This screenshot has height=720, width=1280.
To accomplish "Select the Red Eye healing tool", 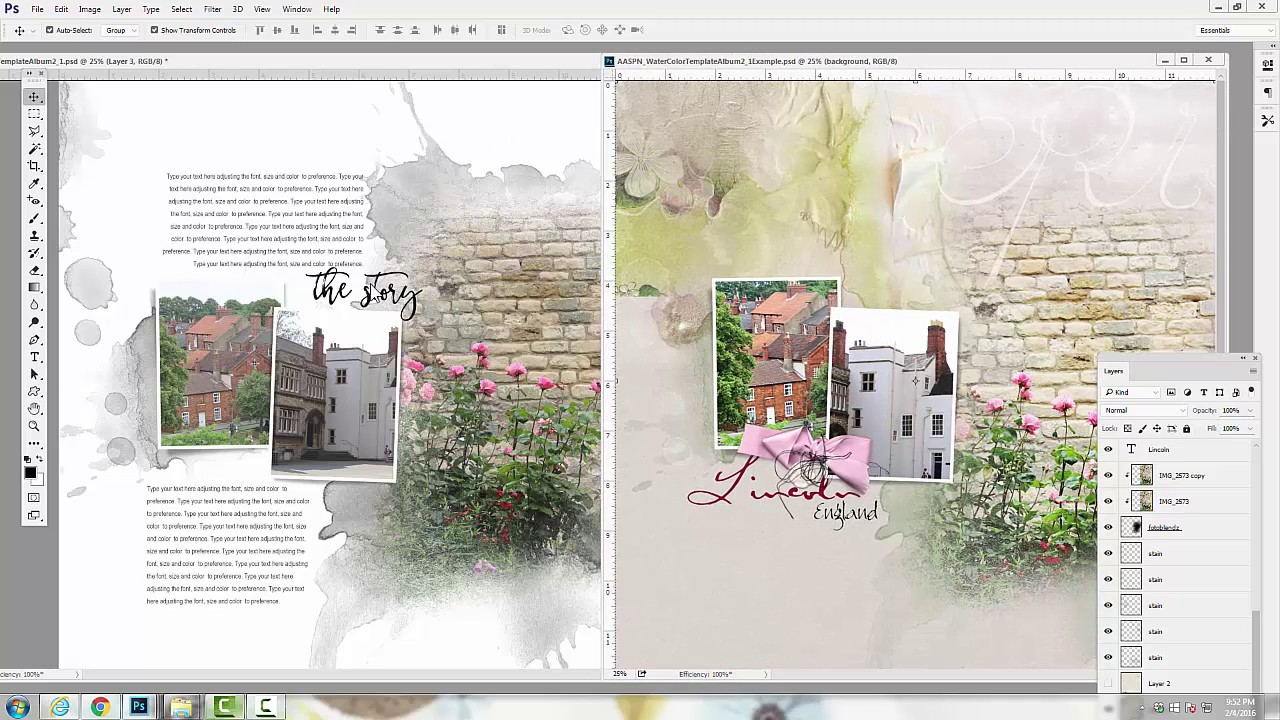I will click(34, 201).
